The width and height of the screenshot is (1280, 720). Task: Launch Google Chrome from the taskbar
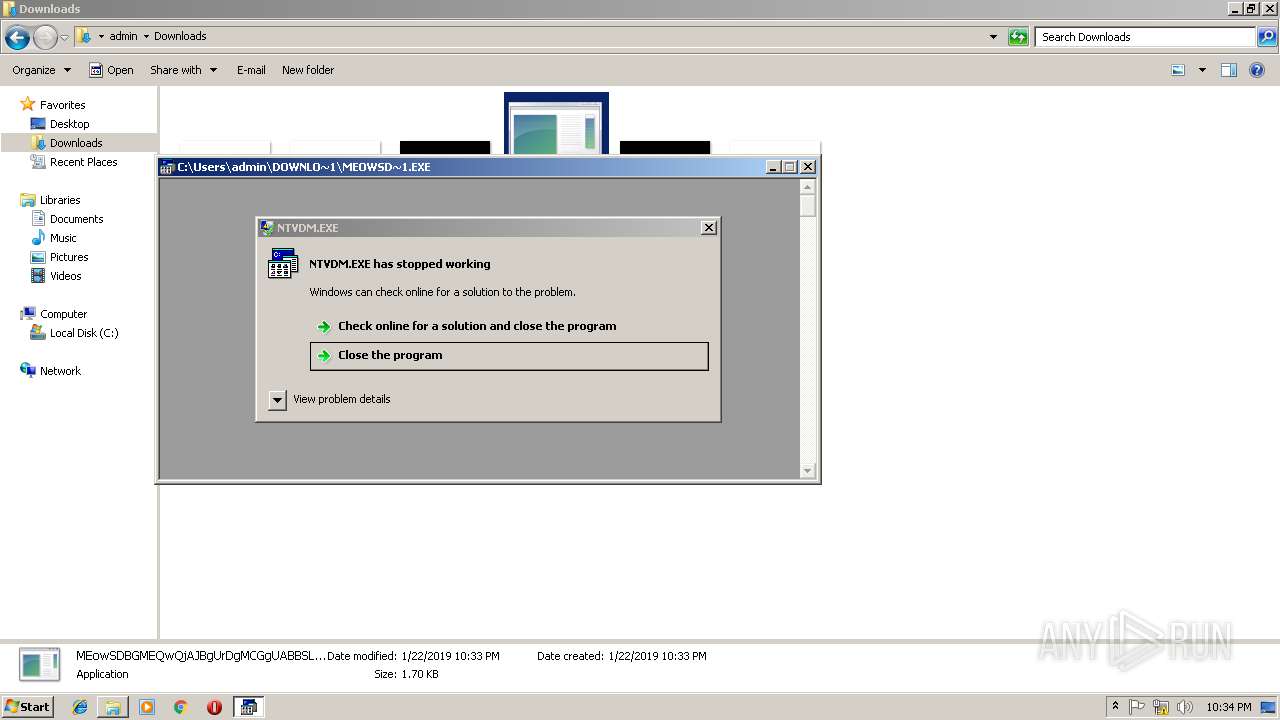pyautogui.click(x=181, y=707)
